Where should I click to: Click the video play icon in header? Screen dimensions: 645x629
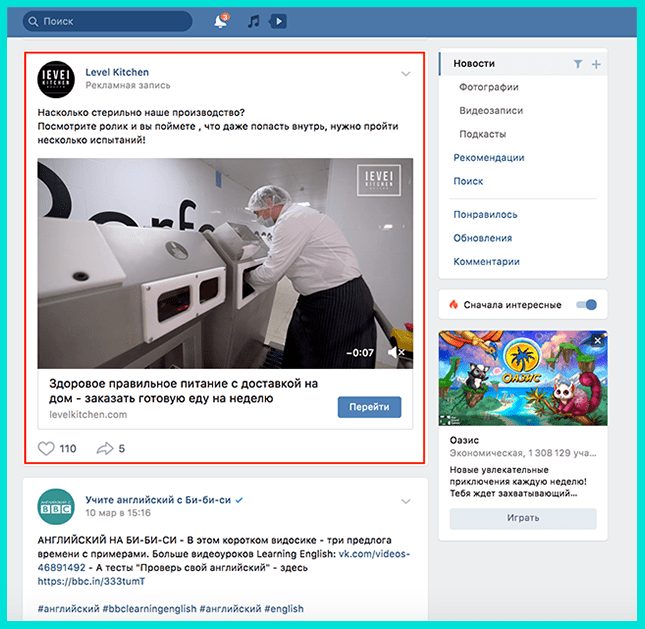coord(278,21)
